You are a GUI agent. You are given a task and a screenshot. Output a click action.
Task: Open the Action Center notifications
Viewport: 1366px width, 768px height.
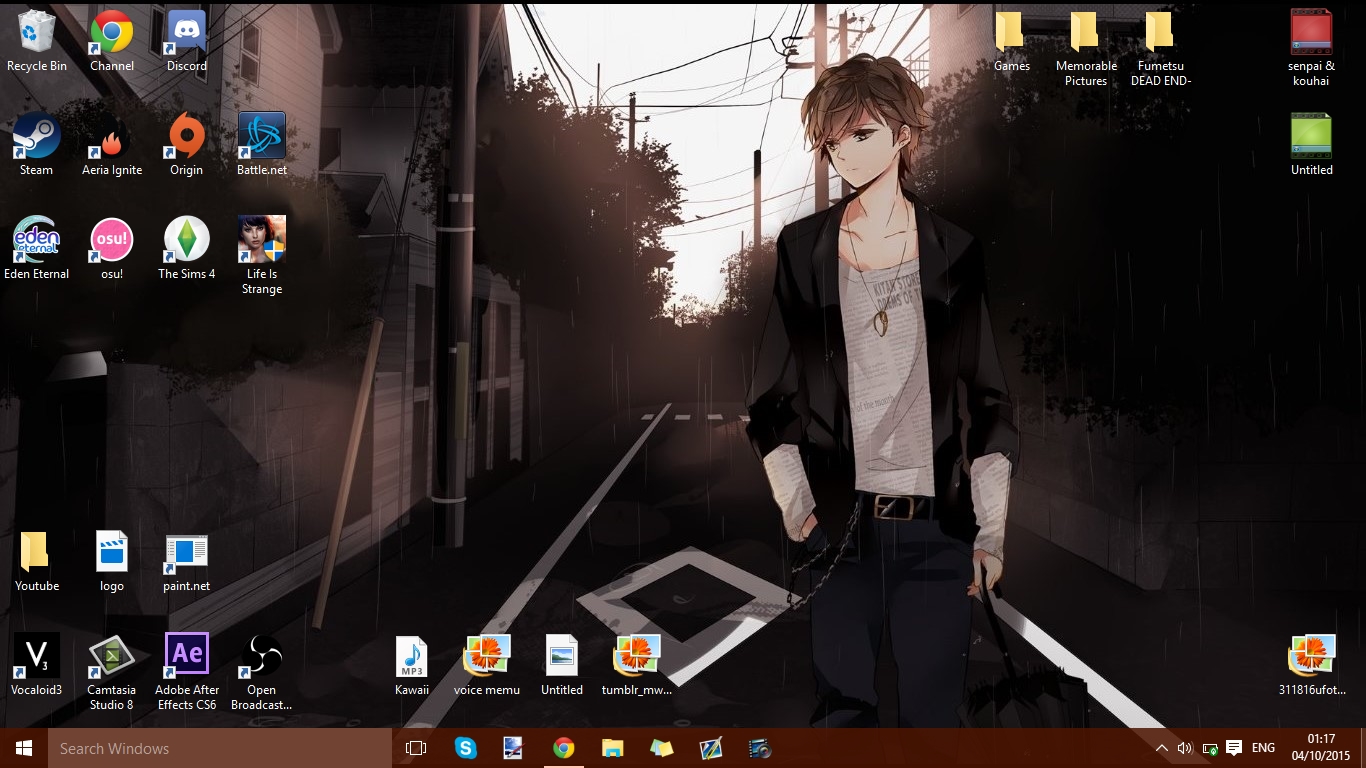(x=1234, y=748)
